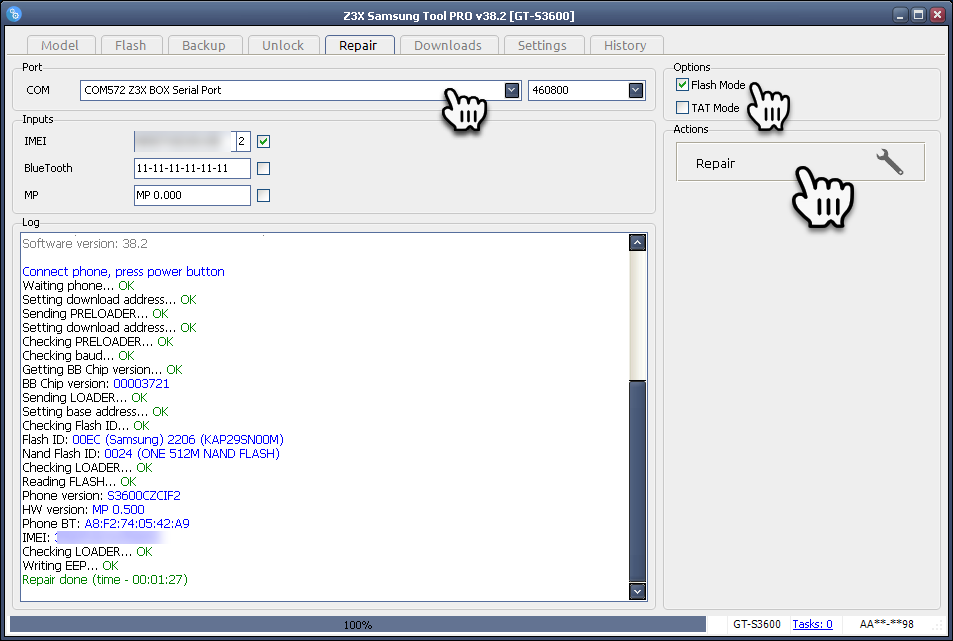This screenshot has height=641, width=953.
Task: Minimize the Z3X Samsung Tool window
Action: coord(900,15)
